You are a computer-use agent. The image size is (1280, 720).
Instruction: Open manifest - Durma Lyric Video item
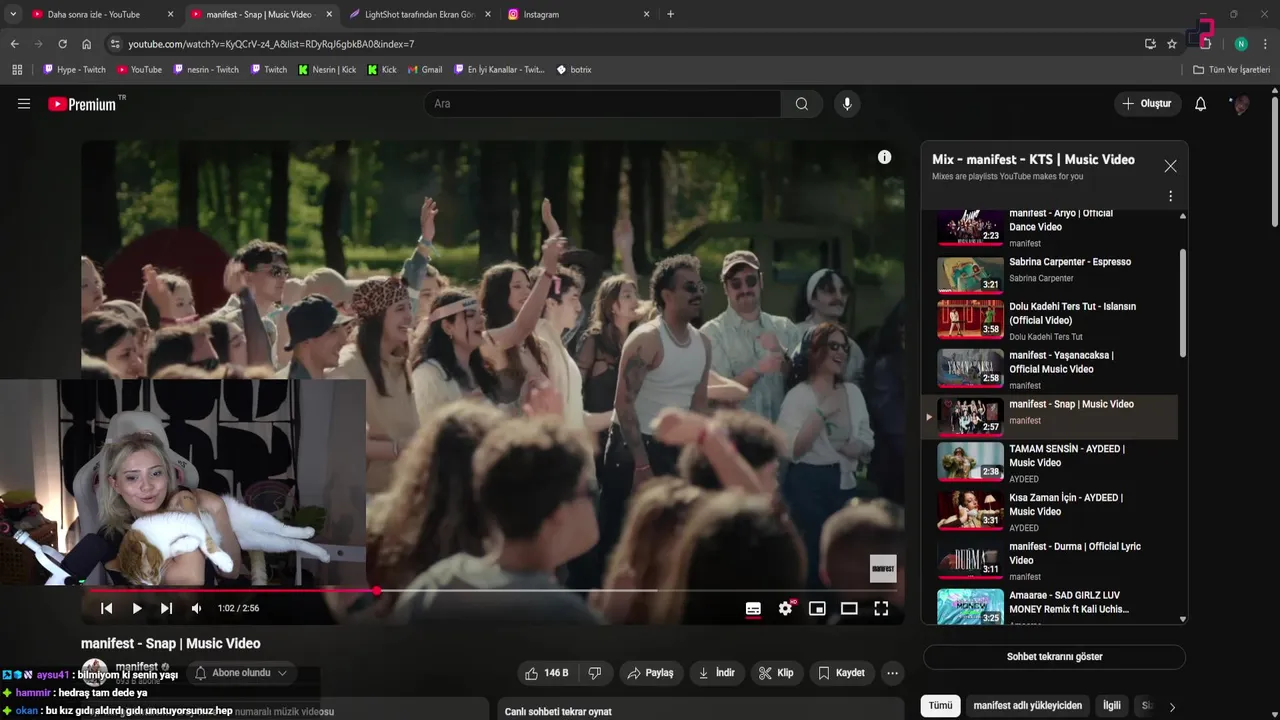(1051, 560)
